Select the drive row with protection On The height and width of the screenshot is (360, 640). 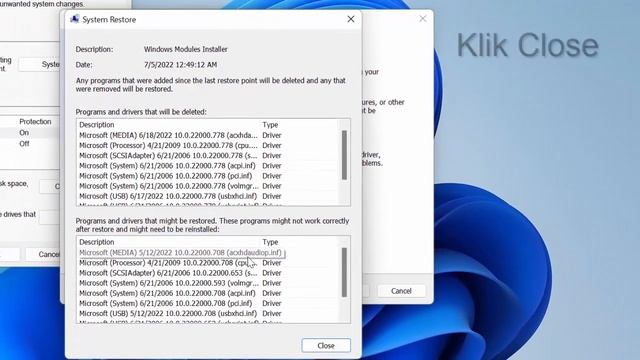(x=29, y=133)
